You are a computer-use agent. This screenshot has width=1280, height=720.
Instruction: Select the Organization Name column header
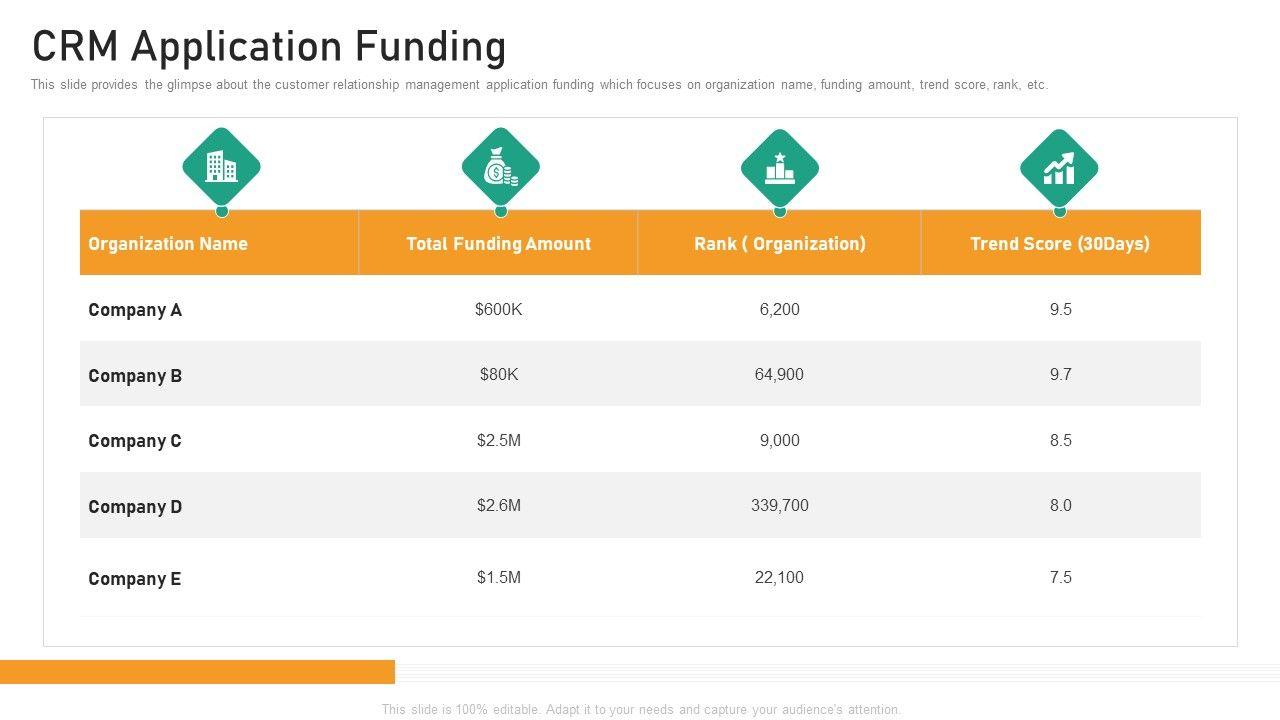168,243
